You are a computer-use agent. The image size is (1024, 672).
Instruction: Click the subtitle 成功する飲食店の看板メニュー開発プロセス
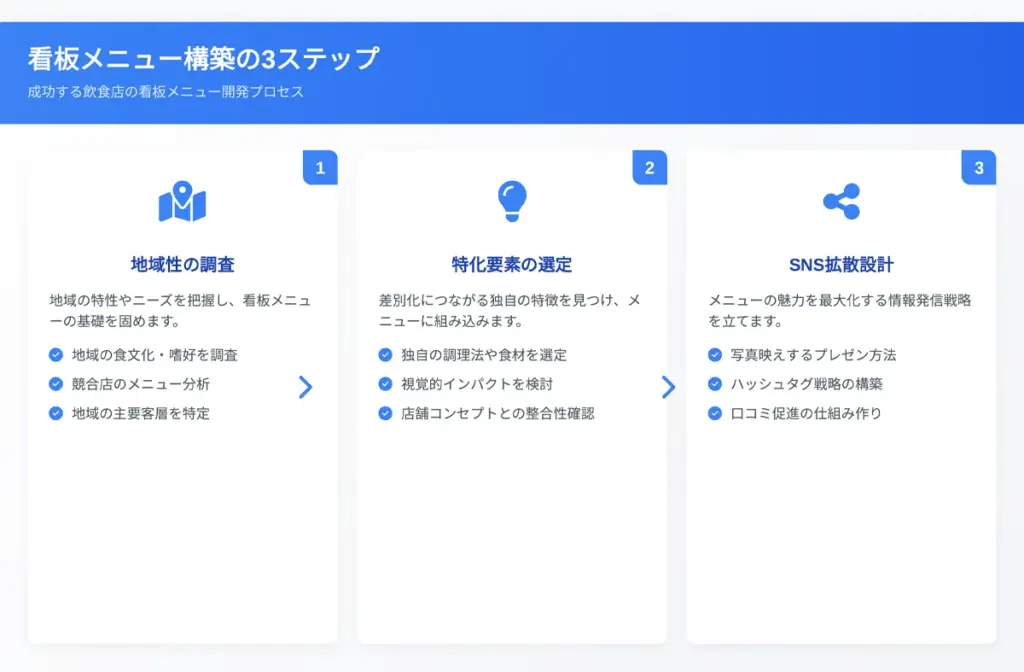click(x=166, y=91)
